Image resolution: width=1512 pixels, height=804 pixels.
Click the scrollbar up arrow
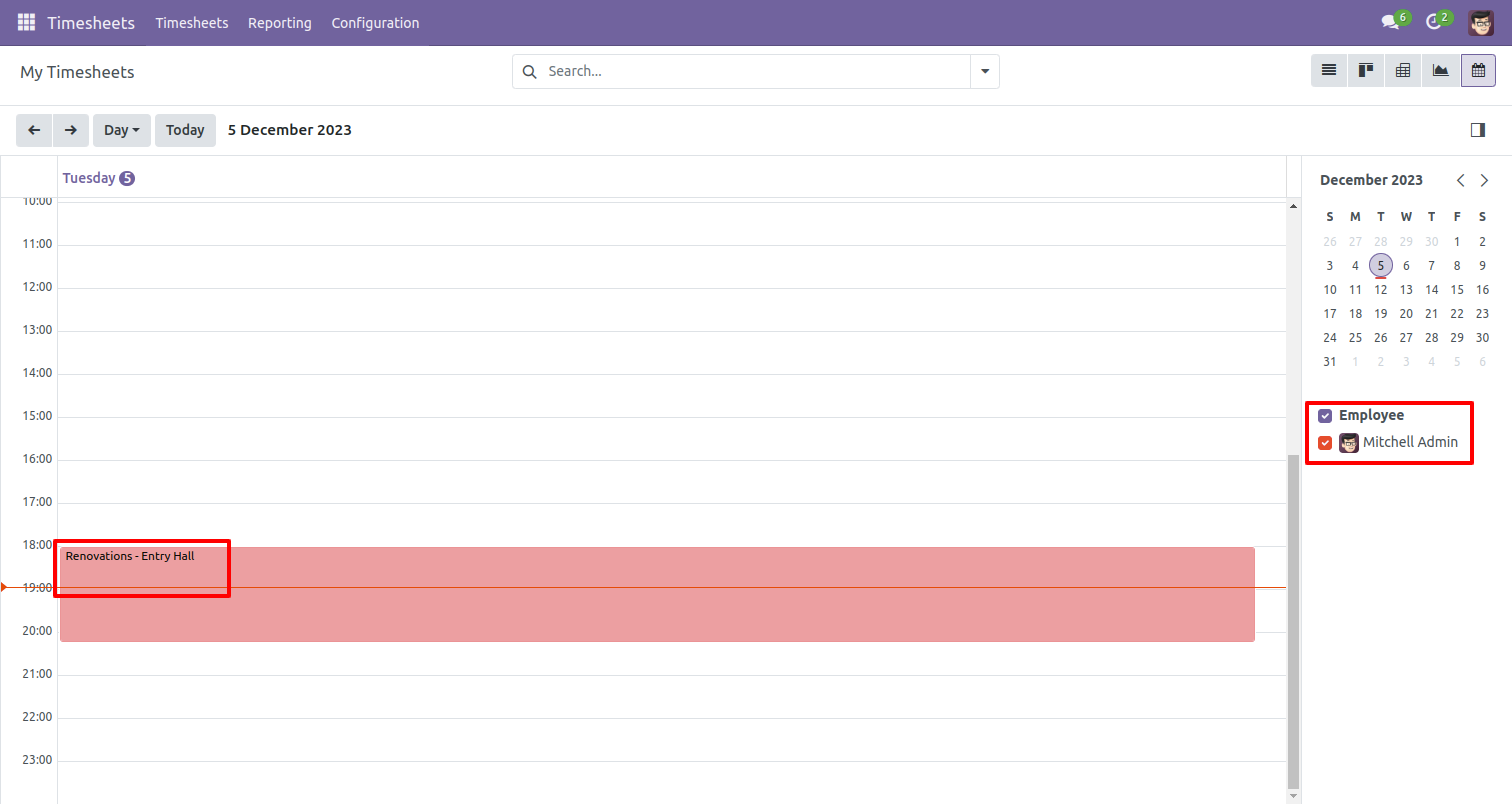(x=1293, y=206)
